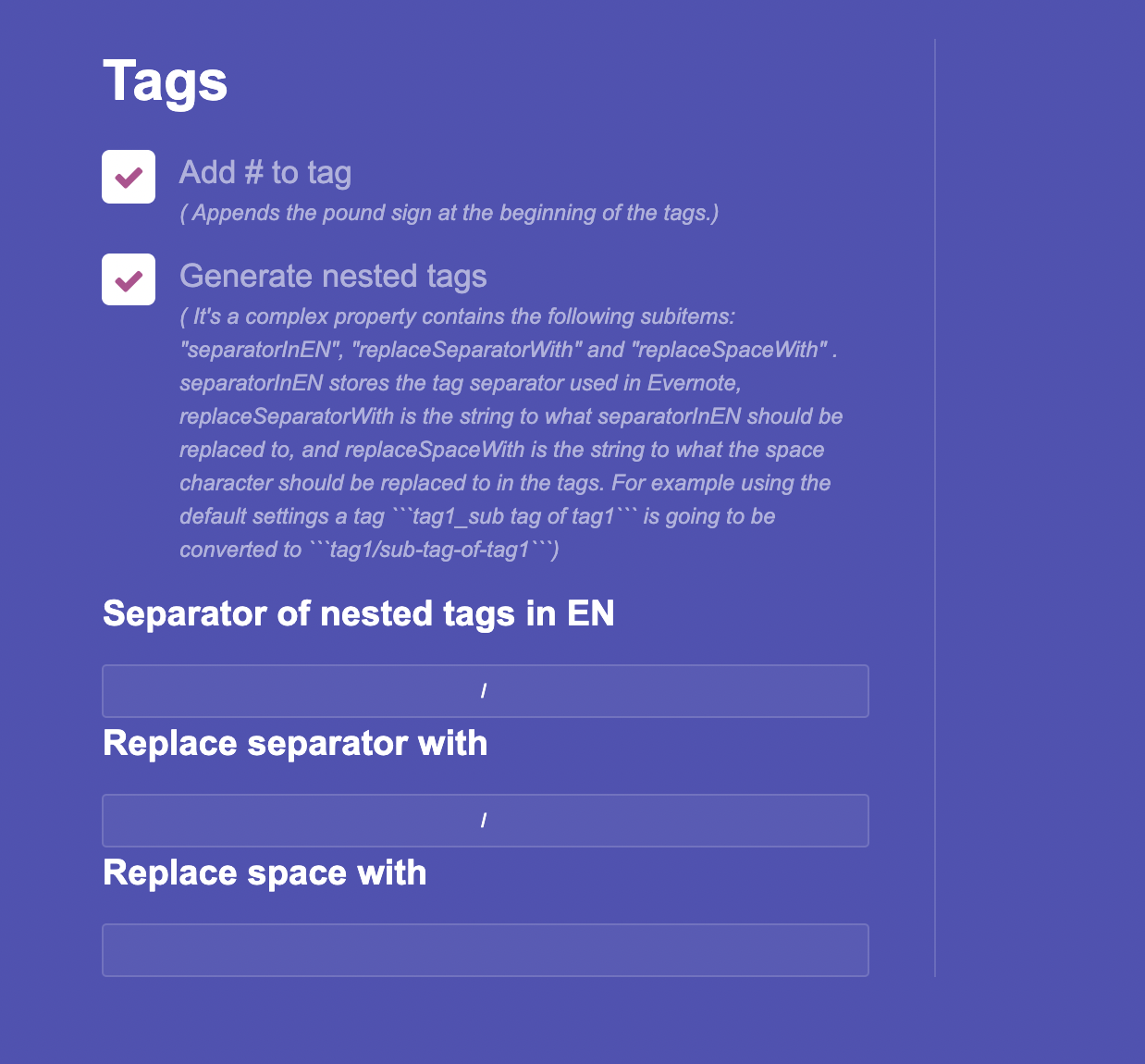Click the "Tags" page heading

tap(166, 81)
